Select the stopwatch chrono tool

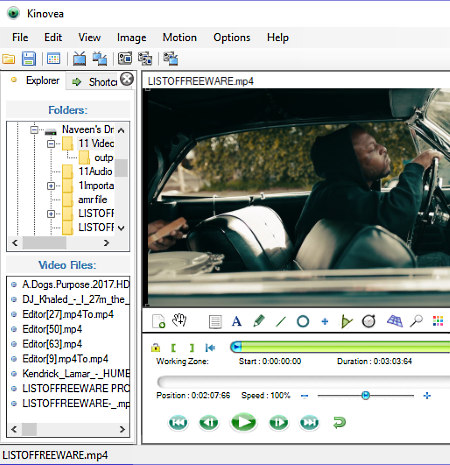coord(369,321)
